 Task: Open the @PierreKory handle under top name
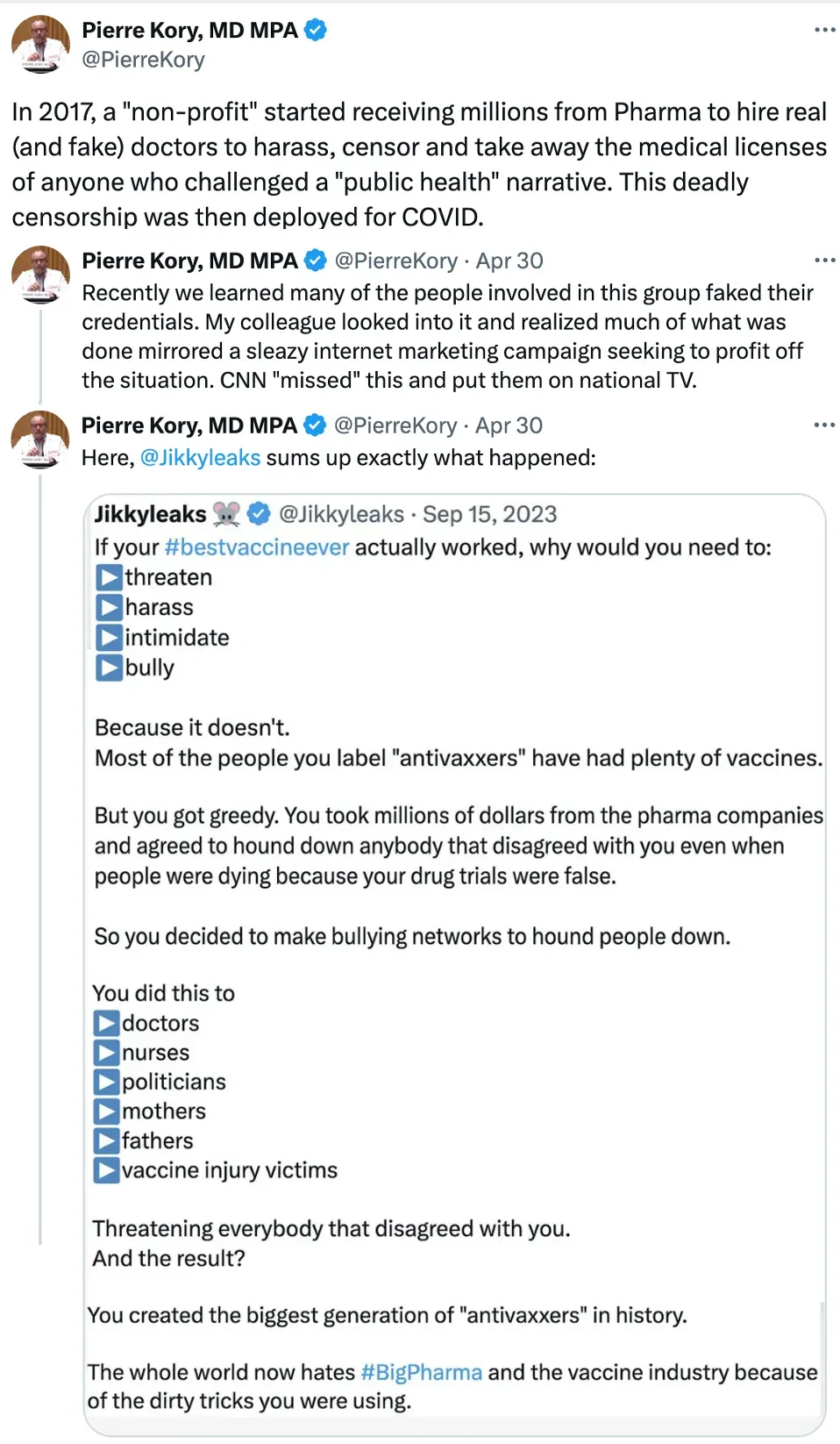point(143,60)
